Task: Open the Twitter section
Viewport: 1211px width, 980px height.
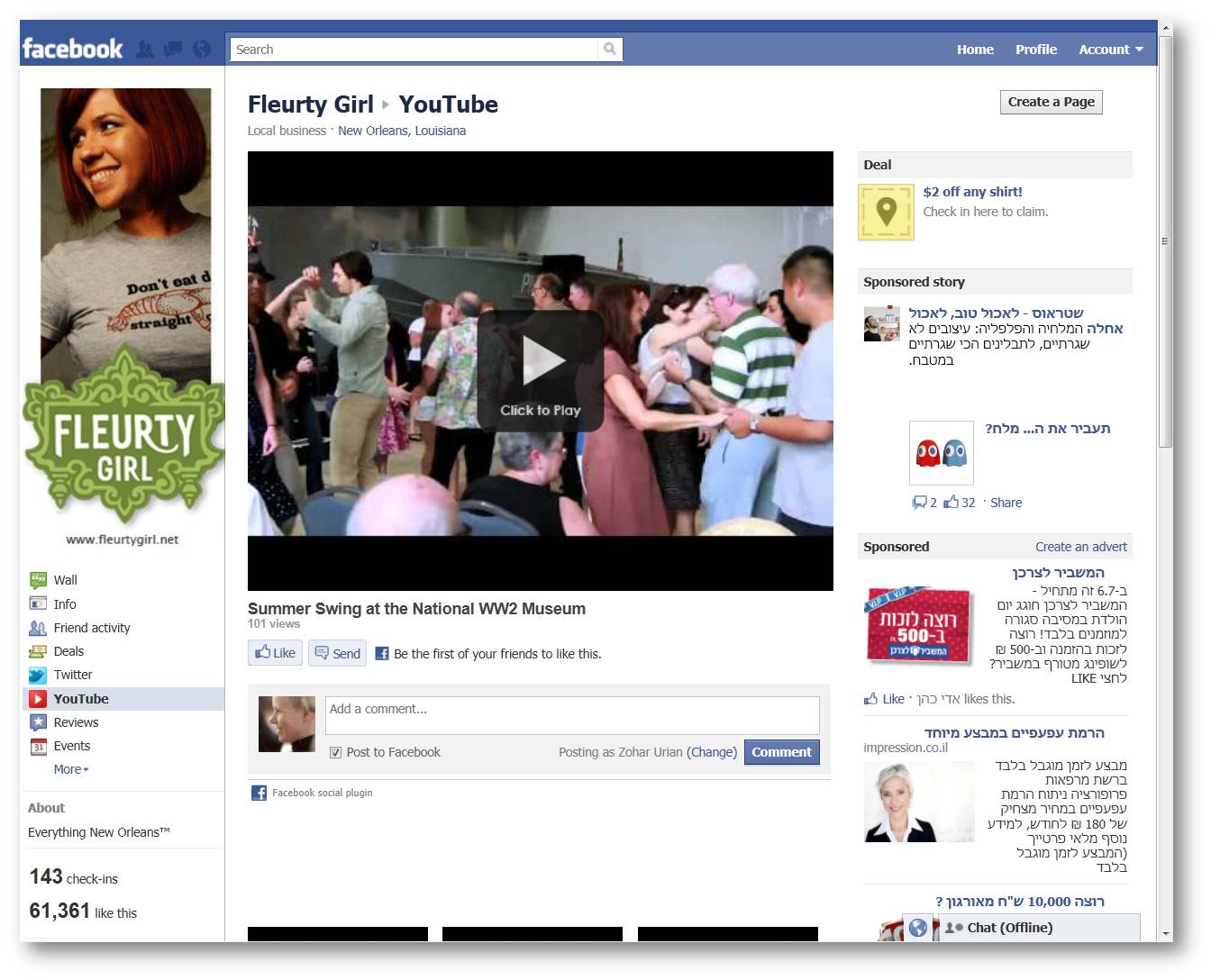Action: (x=72, y=675)
